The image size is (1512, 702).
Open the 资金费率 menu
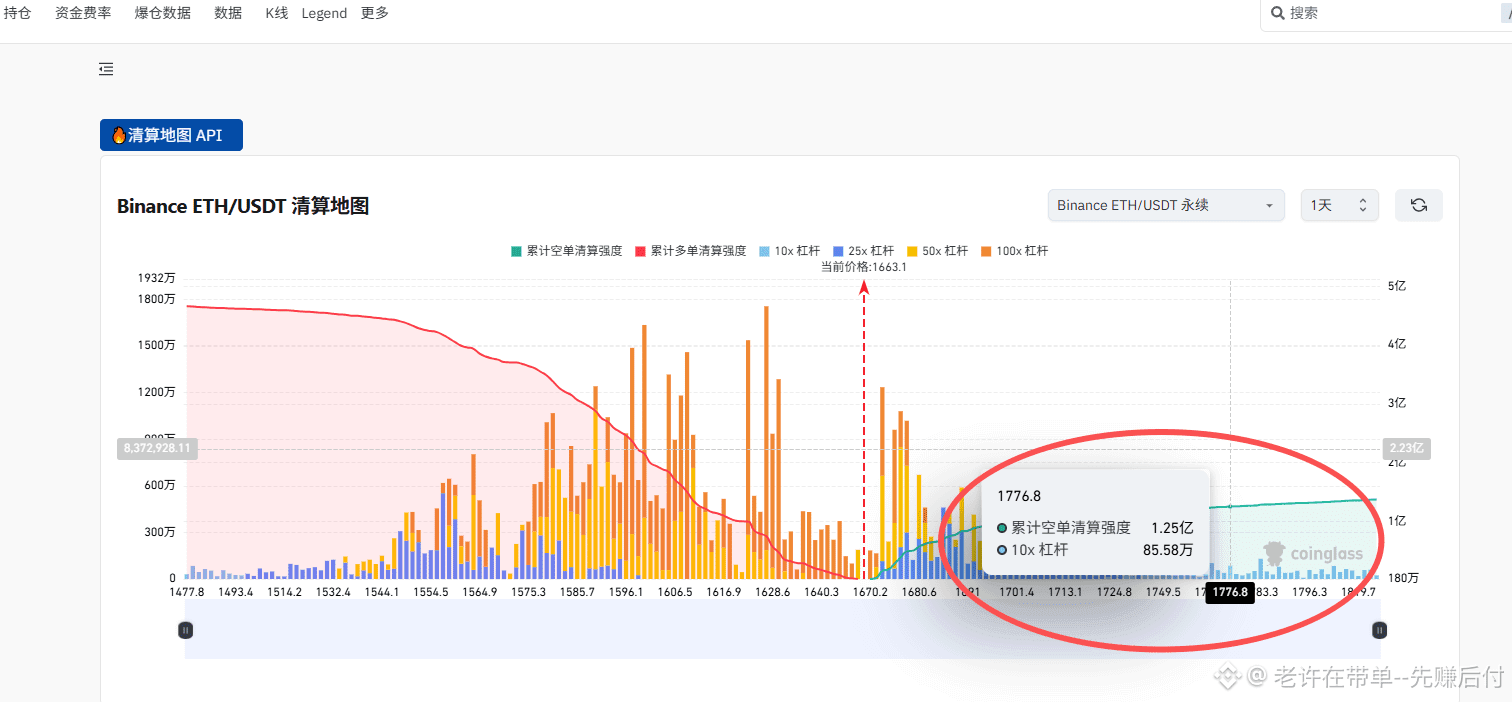click(x=83, y=13)
